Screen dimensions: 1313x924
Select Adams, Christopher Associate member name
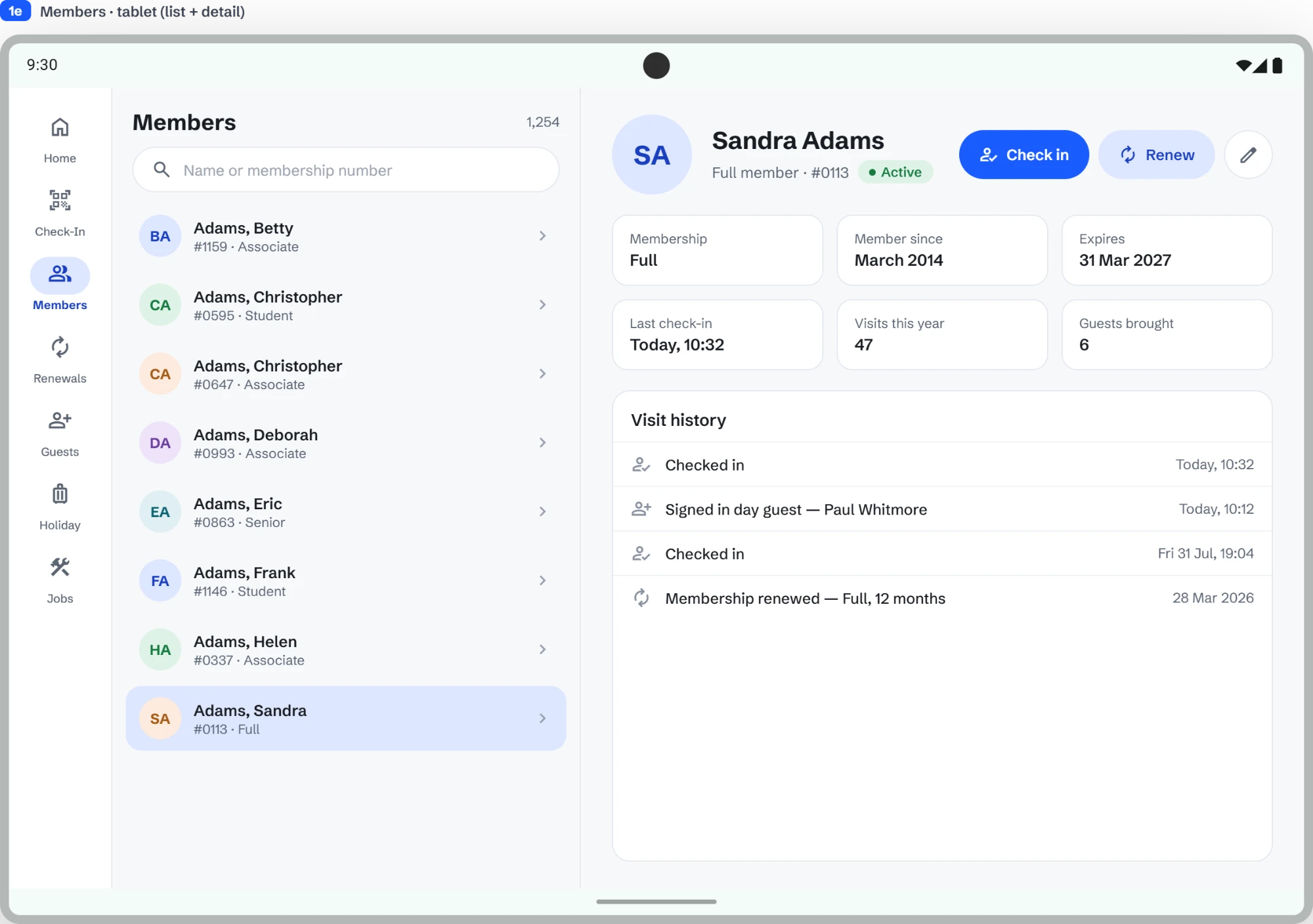[268, 366]
